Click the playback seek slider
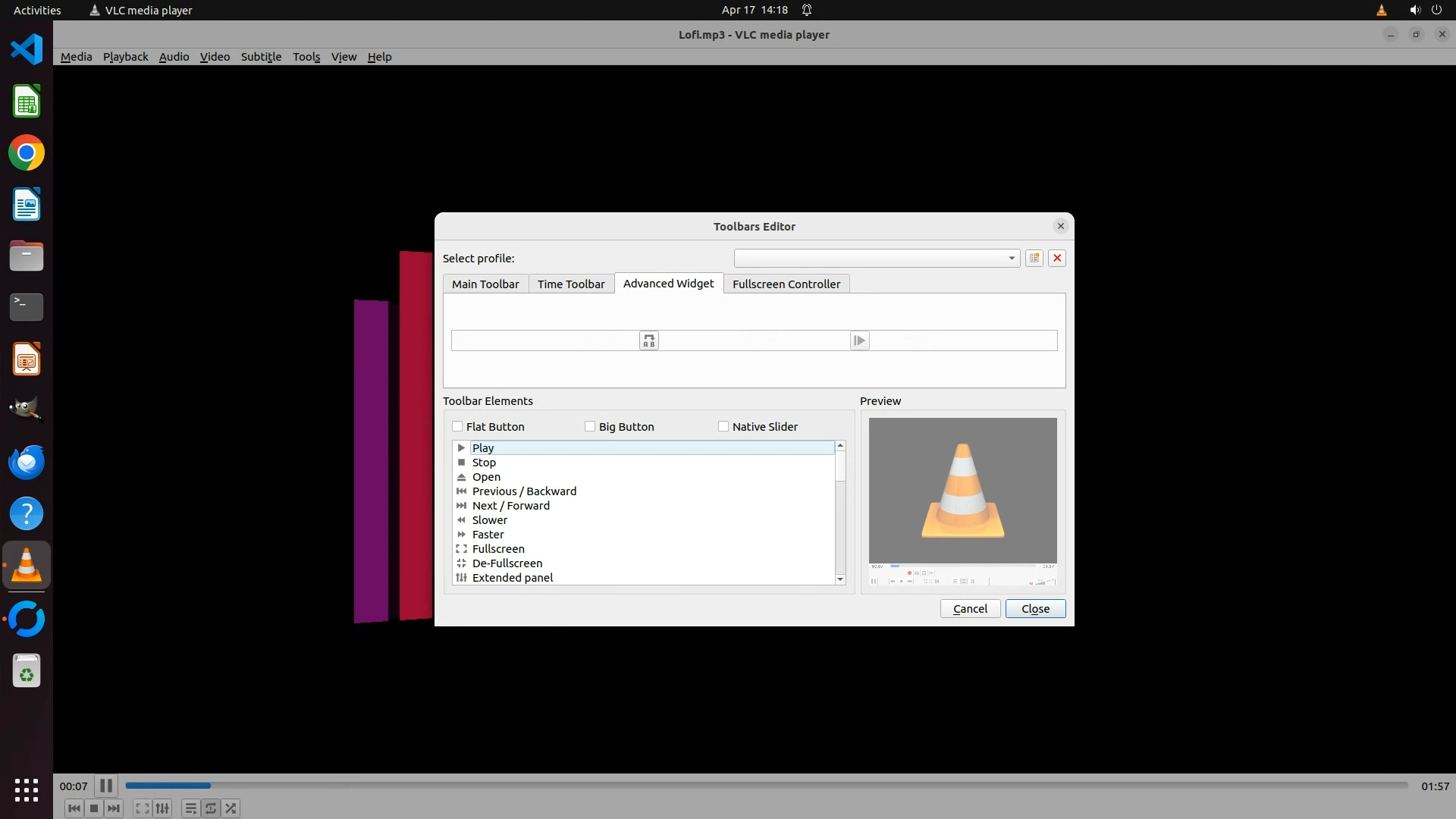 pyautogui.click(x=766, y=786)
